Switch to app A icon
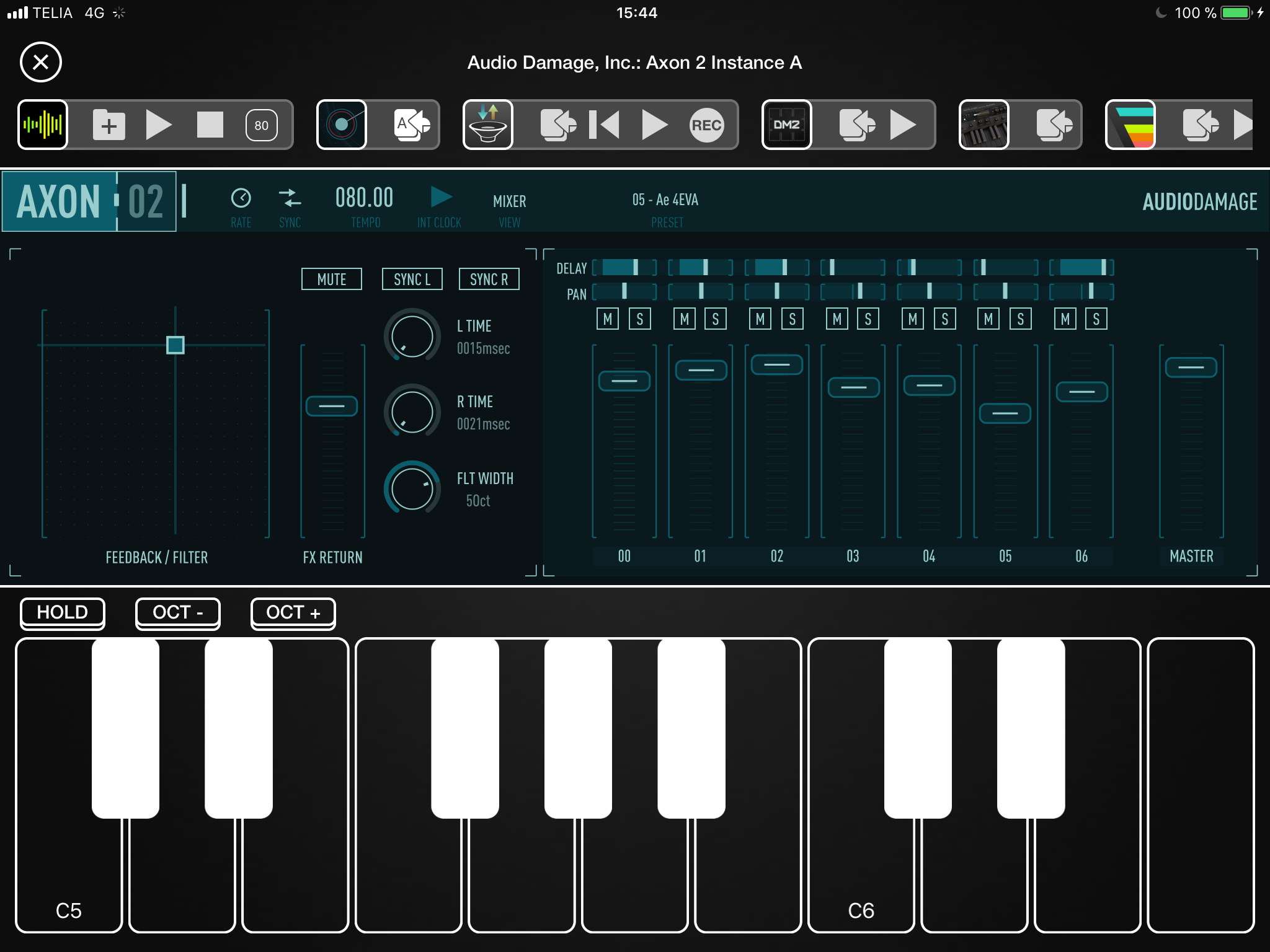Viewport: 1270px width, 952px height. click(412, 125)
